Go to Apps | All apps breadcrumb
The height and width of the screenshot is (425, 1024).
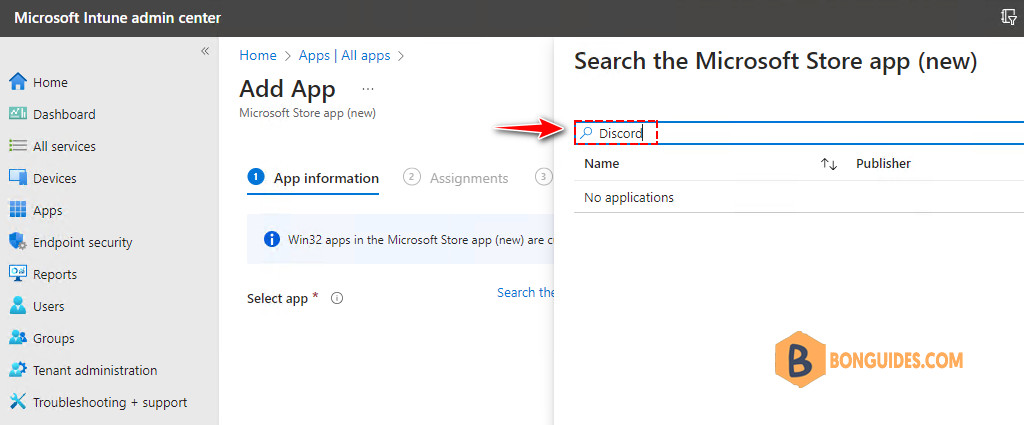tap(345, 55)
